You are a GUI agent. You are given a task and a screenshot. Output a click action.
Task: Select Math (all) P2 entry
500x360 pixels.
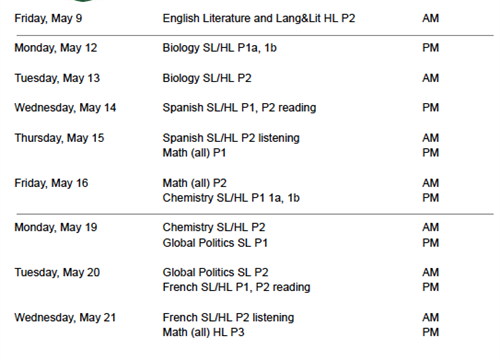pos(194,183)
